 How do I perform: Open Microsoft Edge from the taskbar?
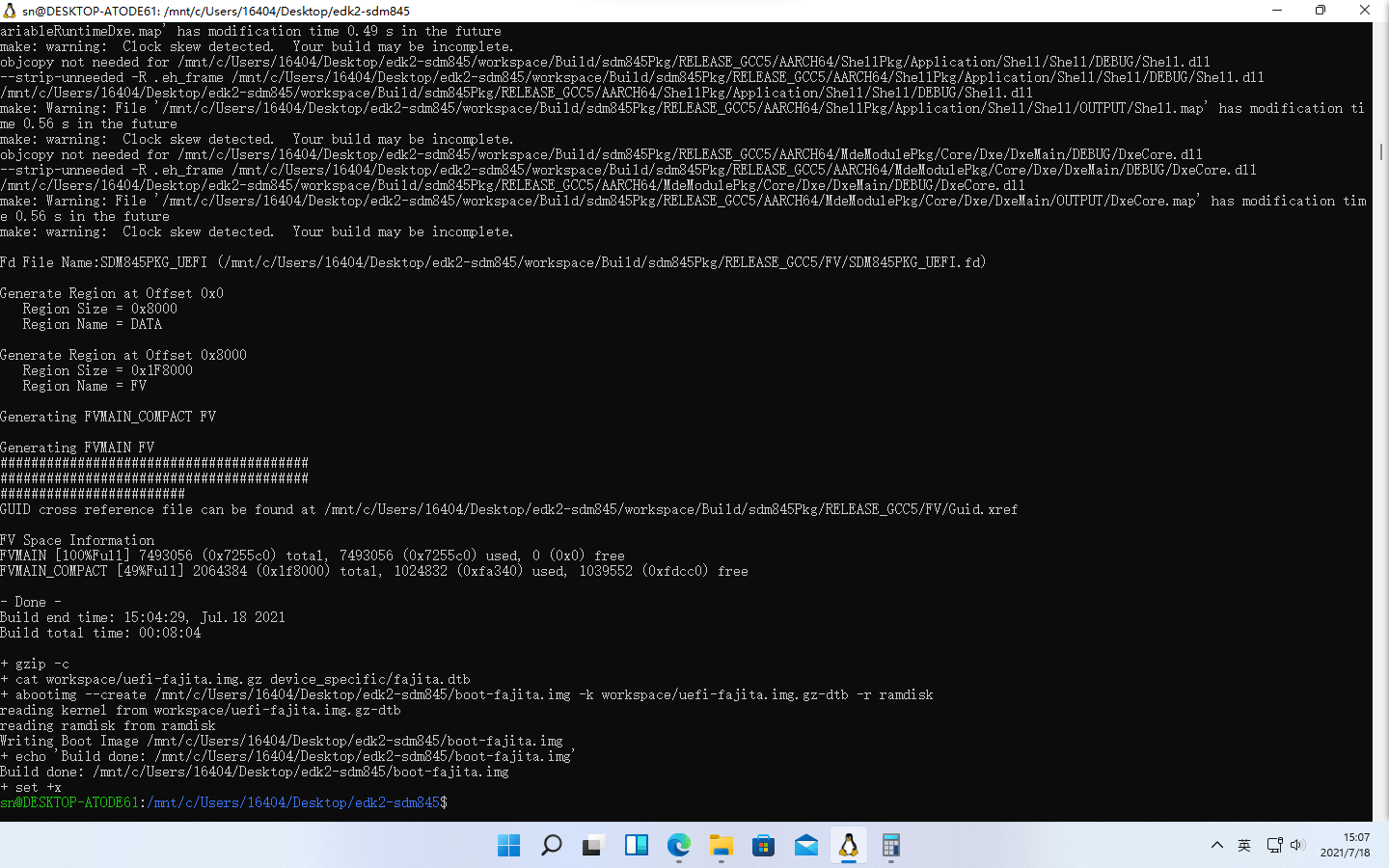pyautogui.click(x=679, y=845)
